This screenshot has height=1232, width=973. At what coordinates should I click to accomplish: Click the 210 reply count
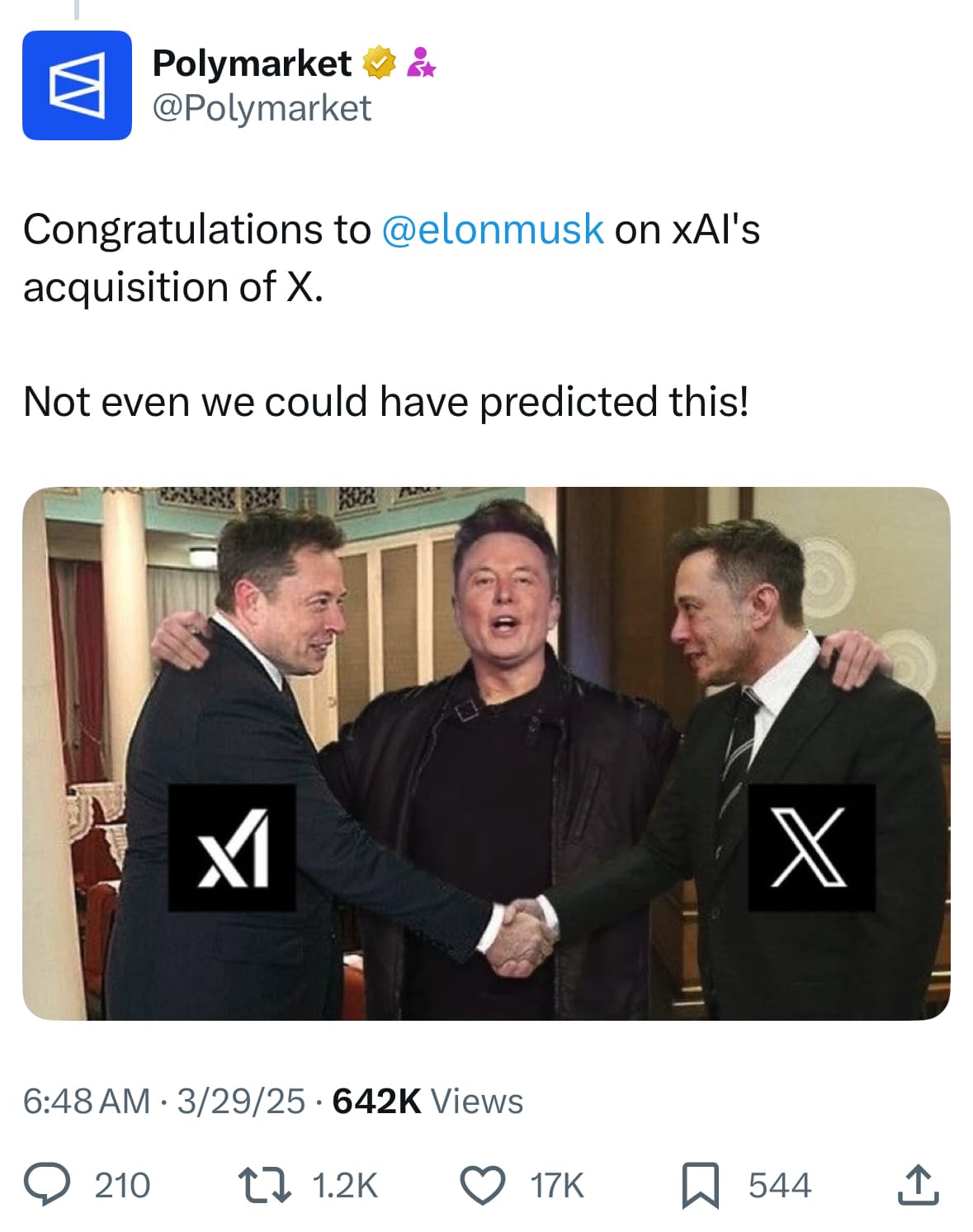pos(120,1186)
